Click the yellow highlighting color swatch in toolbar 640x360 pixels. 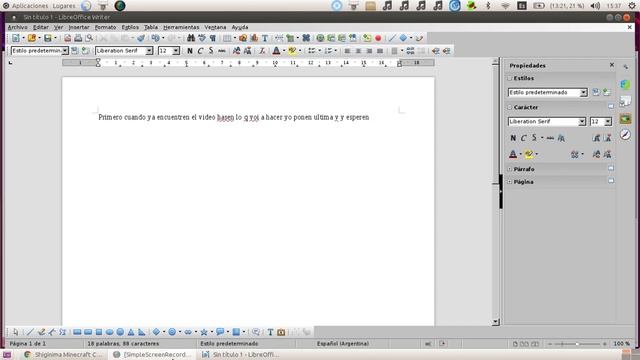pos(292,51)
